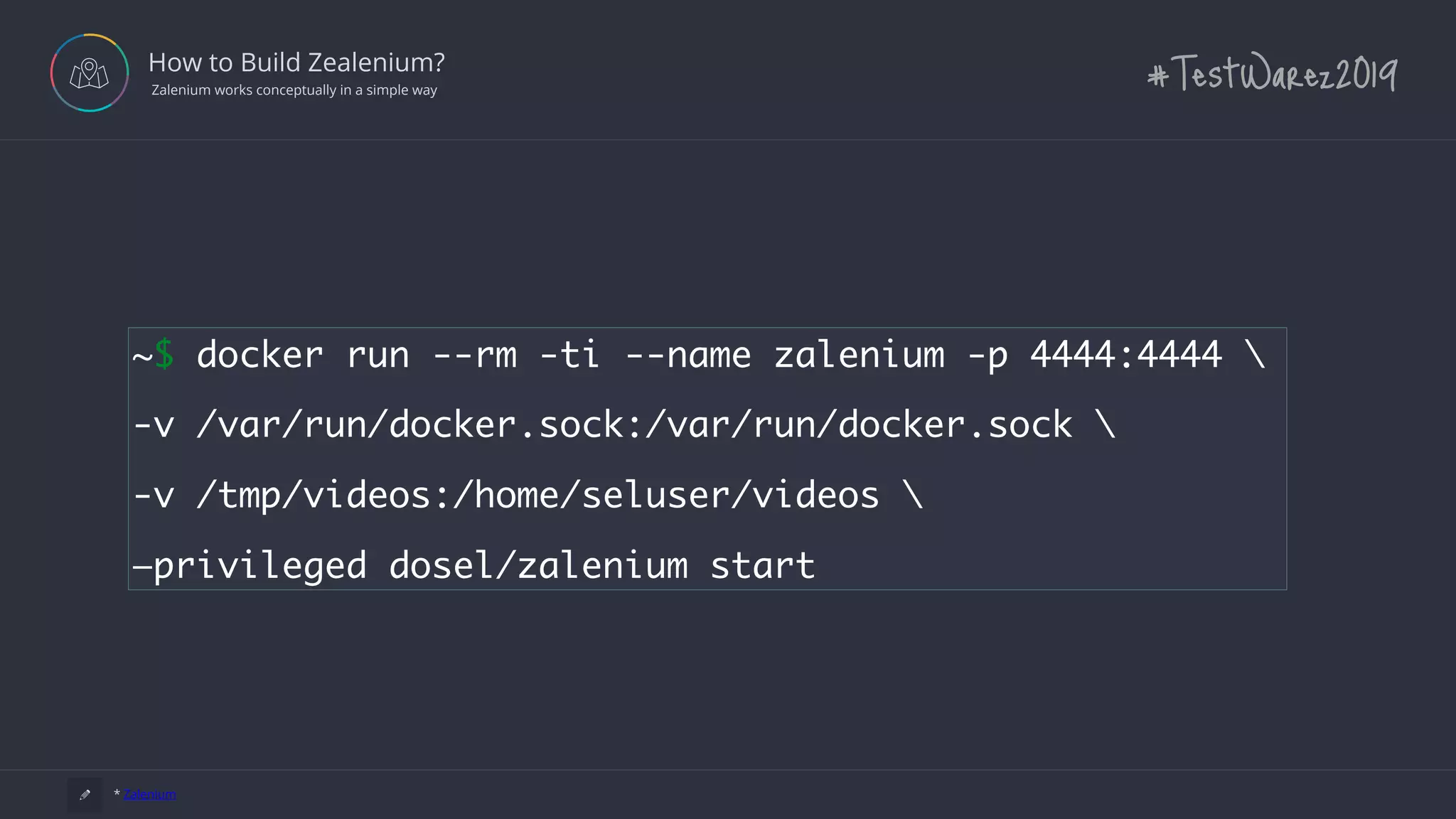Image resolution: width=1456 pixels, height=819 pixels.
Task: Open the Zalenium footnote link
Action: (149, 794)
